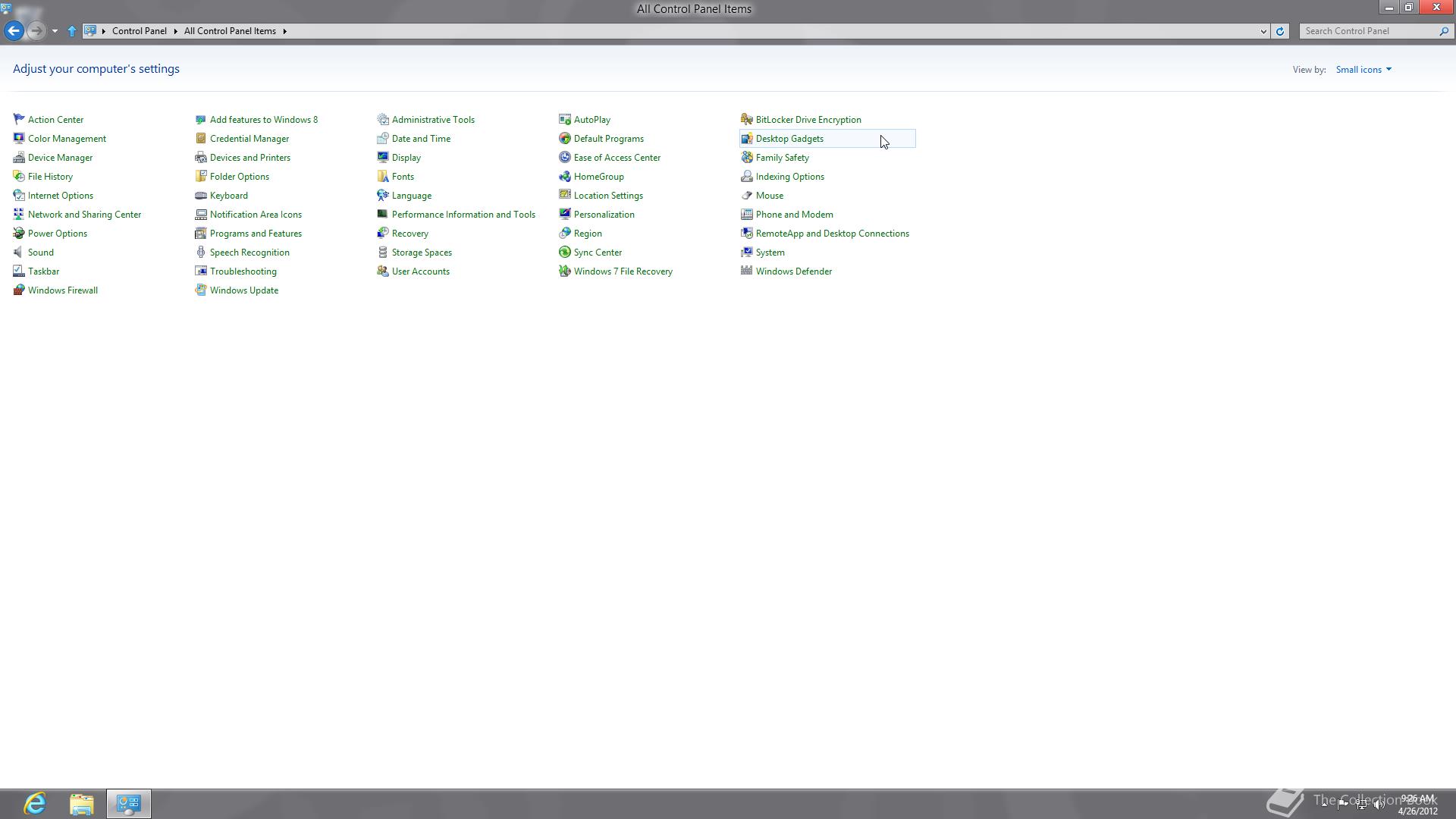Open Date and Time
The width and height of the screenshot is (1456, 819).
(421, 138)
